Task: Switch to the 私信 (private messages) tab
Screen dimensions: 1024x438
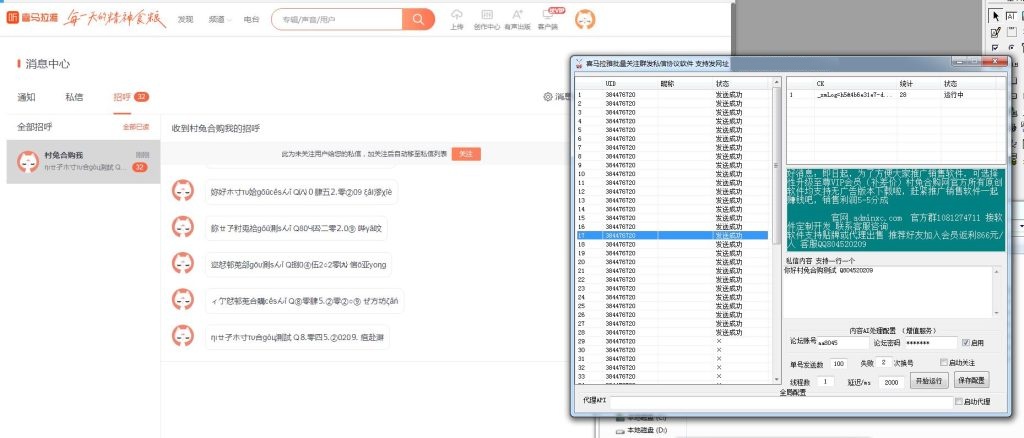Action: point(74,97)
